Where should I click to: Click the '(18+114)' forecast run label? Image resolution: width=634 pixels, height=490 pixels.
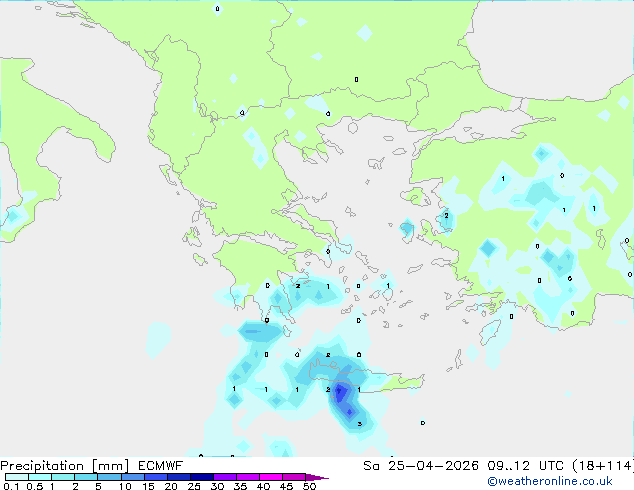pyautogui.click(x=603, y=466)
